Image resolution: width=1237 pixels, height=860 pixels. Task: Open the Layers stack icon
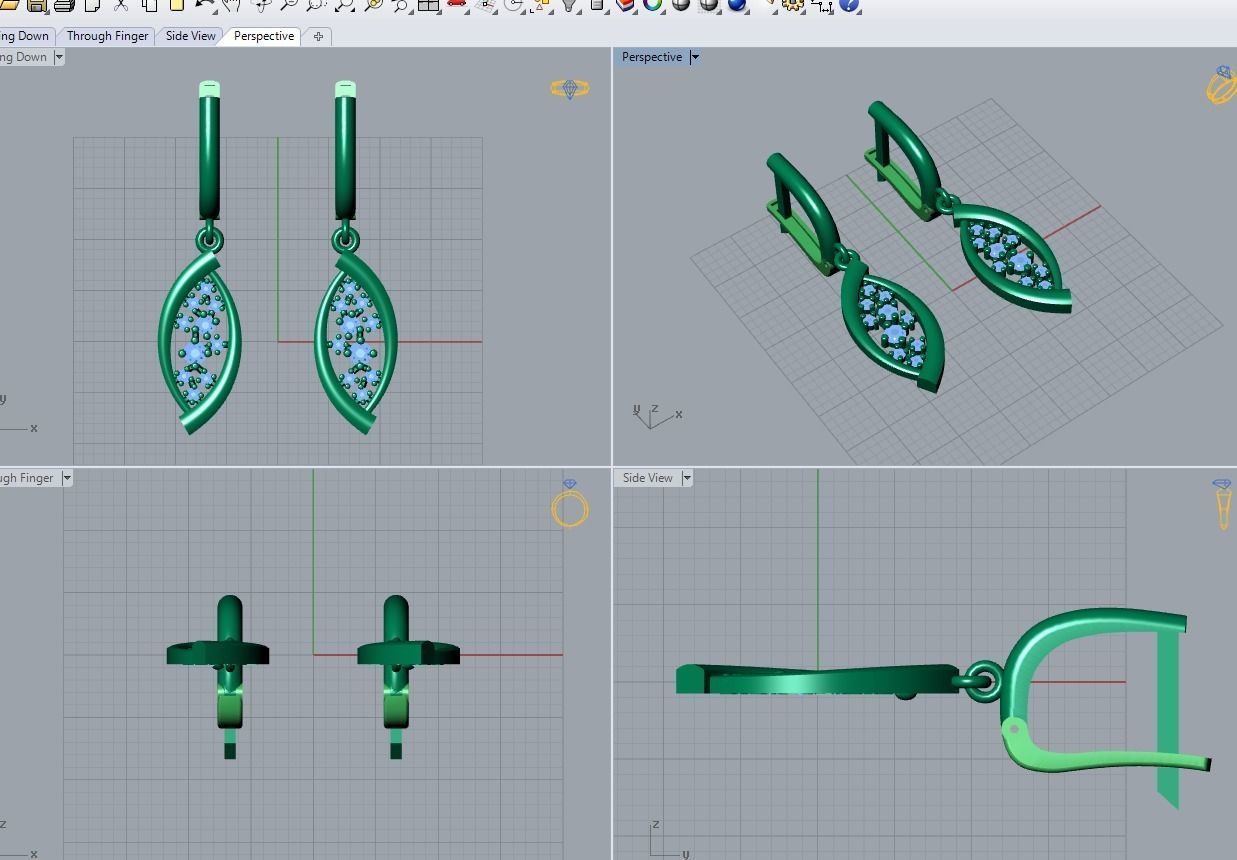625,5
